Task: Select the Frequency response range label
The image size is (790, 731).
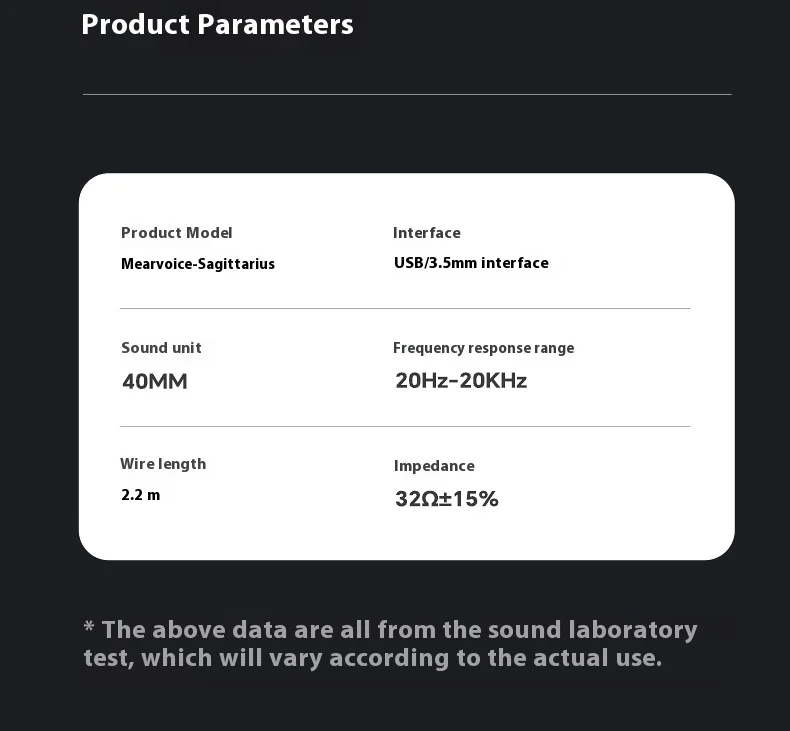Action: [x=484, y=348]
